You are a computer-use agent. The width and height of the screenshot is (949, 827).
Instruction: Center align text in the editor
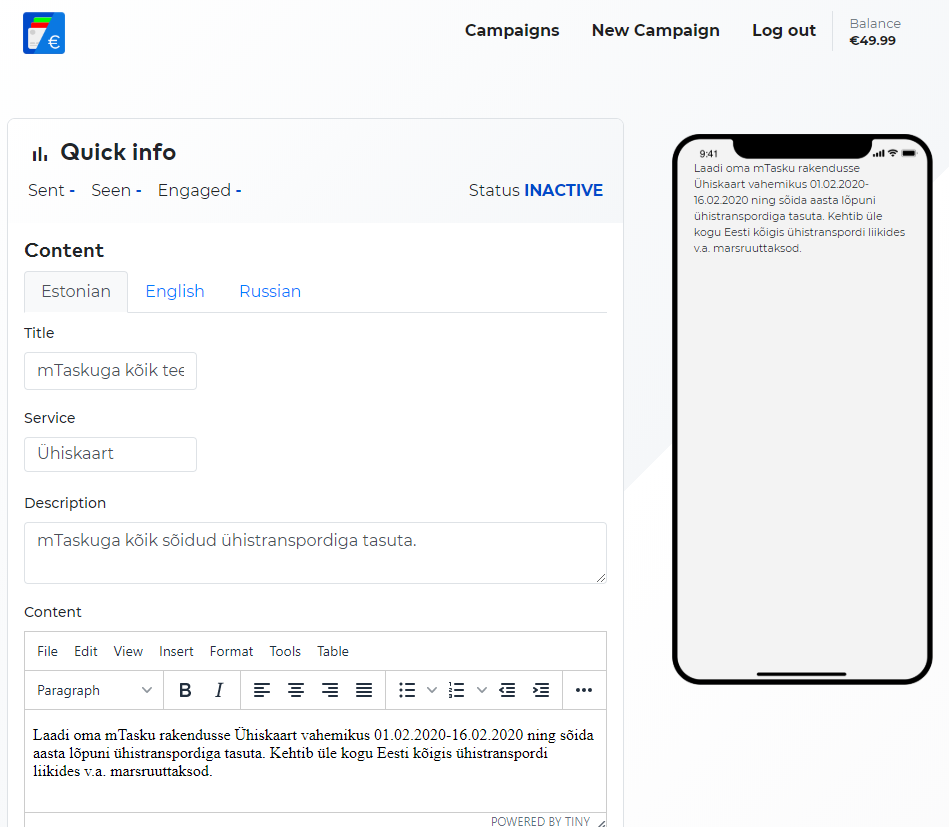tap(295, 690)
